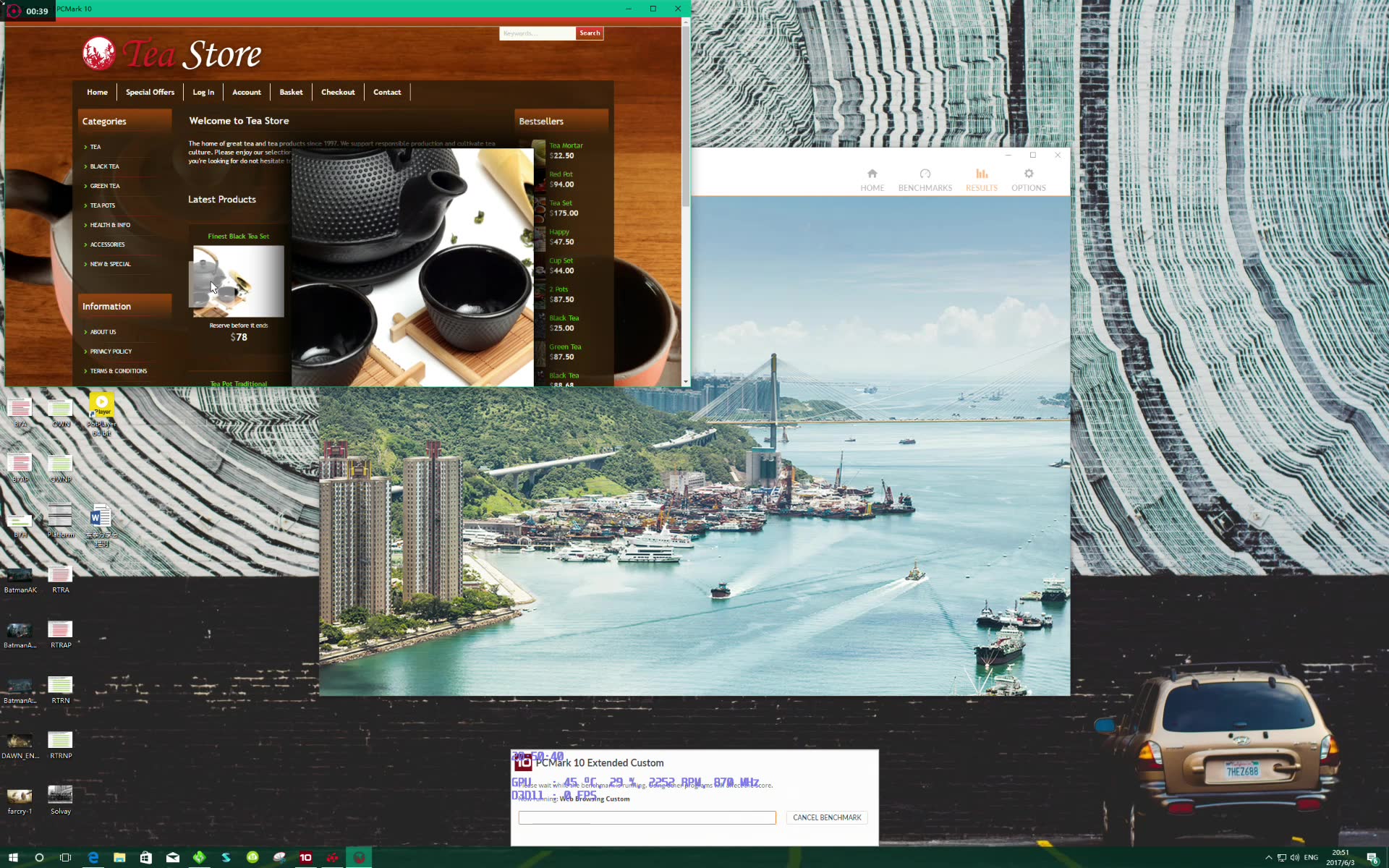
Task: Switch to PCMark 10 taskbar icon
Action: click(305, 857)
